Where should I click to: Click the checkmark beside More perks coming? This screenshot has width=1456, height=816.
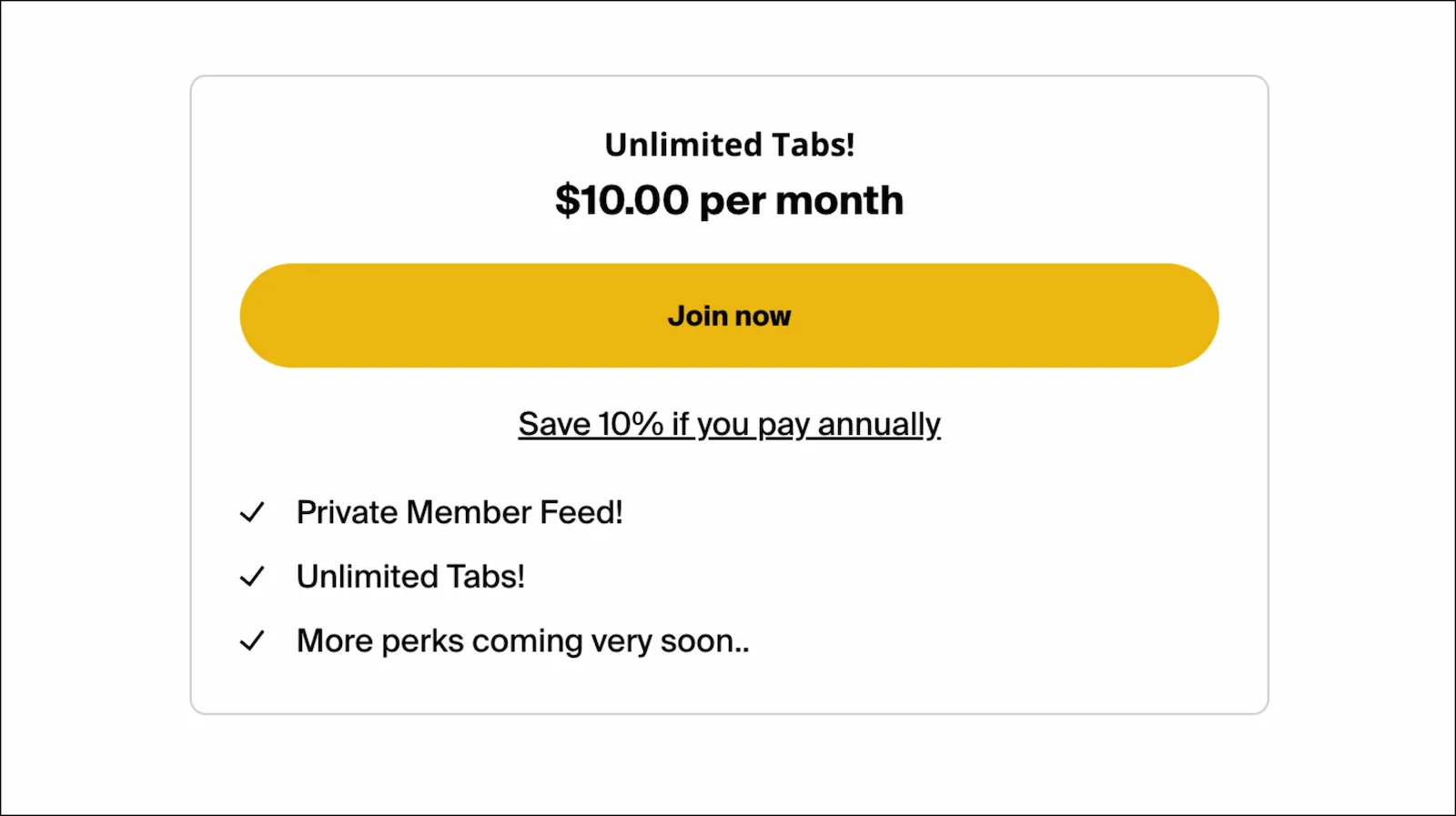tap(252, 641)
